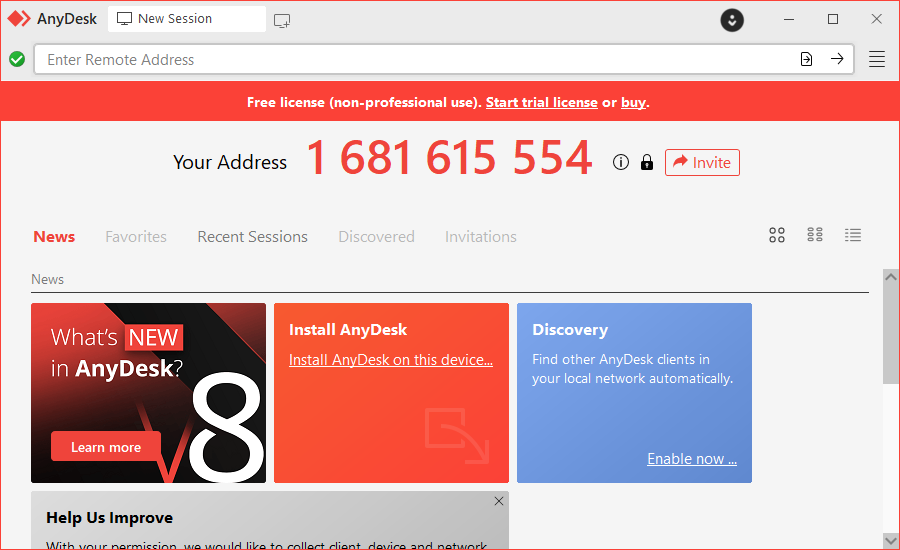Open the hamburger main menu
900x550 pixels.
click(876, 59)
